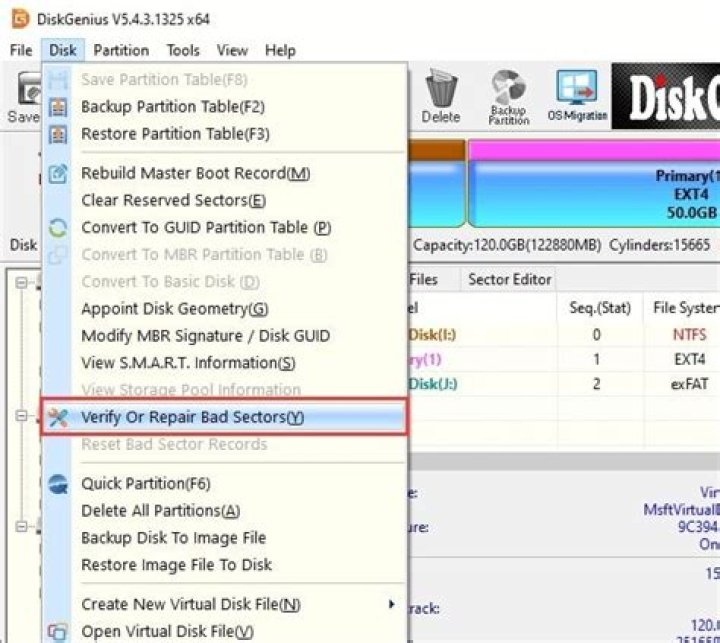Choose Modify MBR Signature / Disk GUID

point(225,336)
